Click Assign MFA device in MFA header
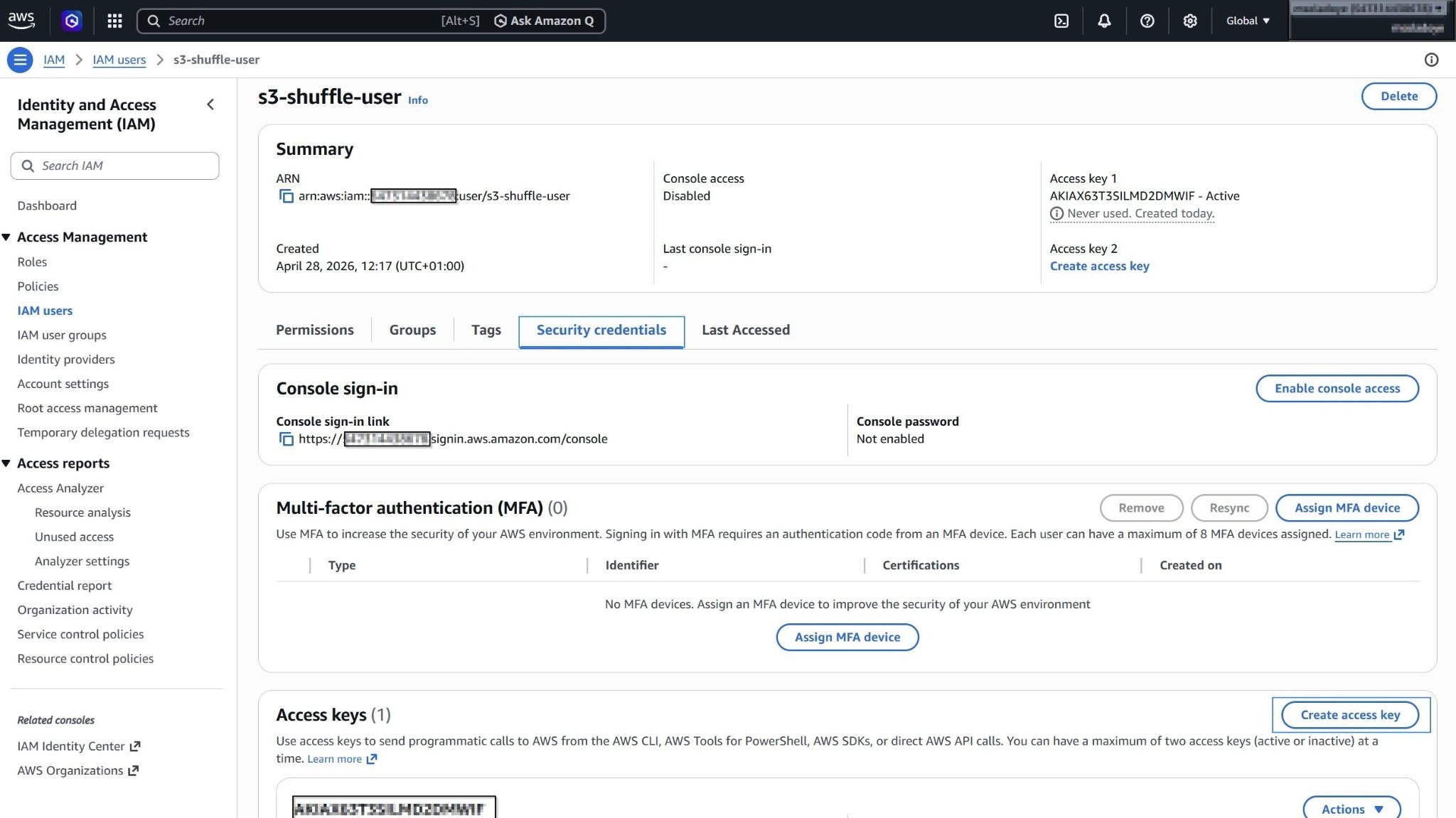1456x818 pixels. tap(1347, 507)
